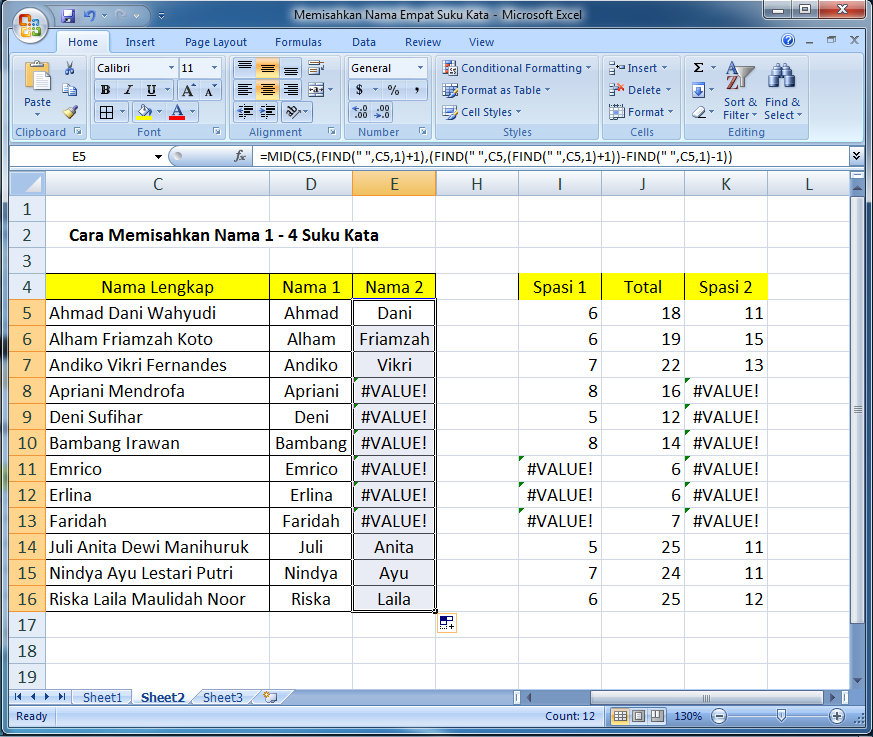This screenshot has height=737, width=873.
Task: Open the Insert ribbon tab
Action: click(x=140, y=42)
